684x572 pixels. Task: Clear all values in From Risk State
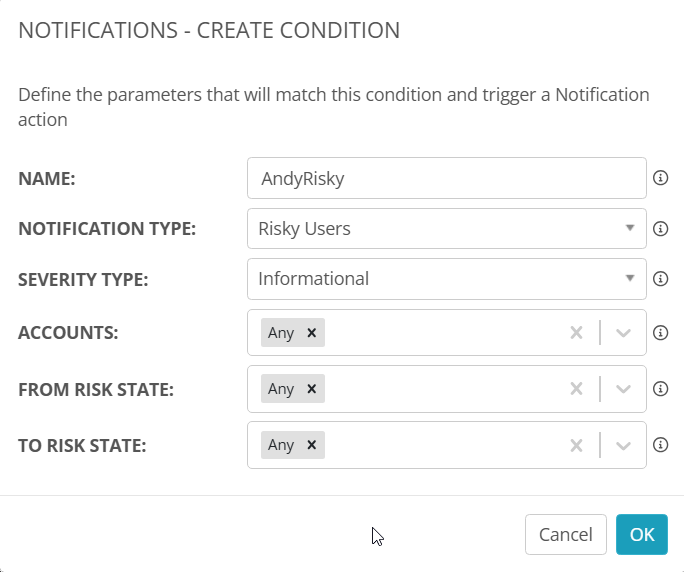[x=576, y=389]
